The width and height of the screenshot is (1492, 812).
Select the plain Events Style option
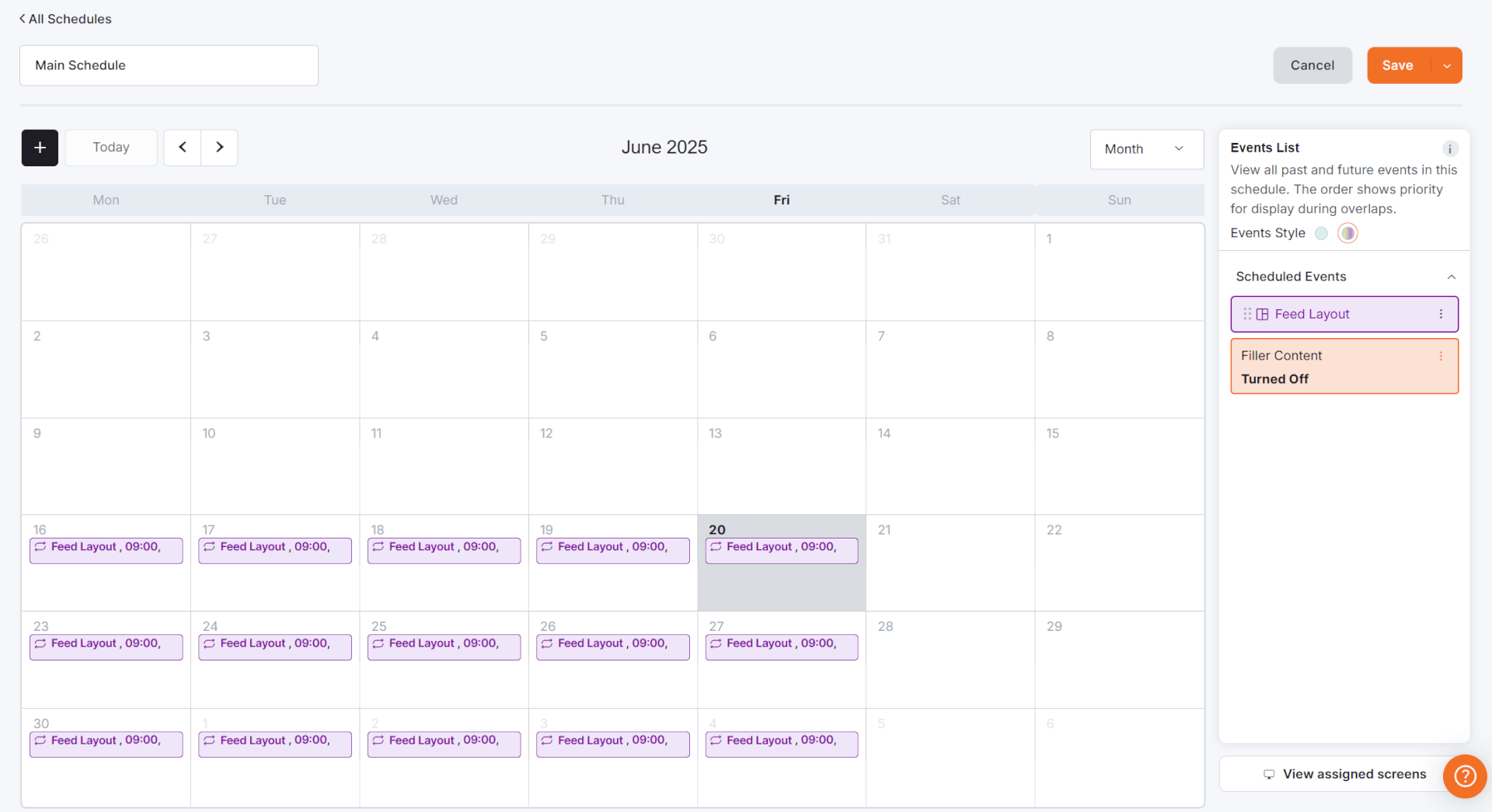1321,233
